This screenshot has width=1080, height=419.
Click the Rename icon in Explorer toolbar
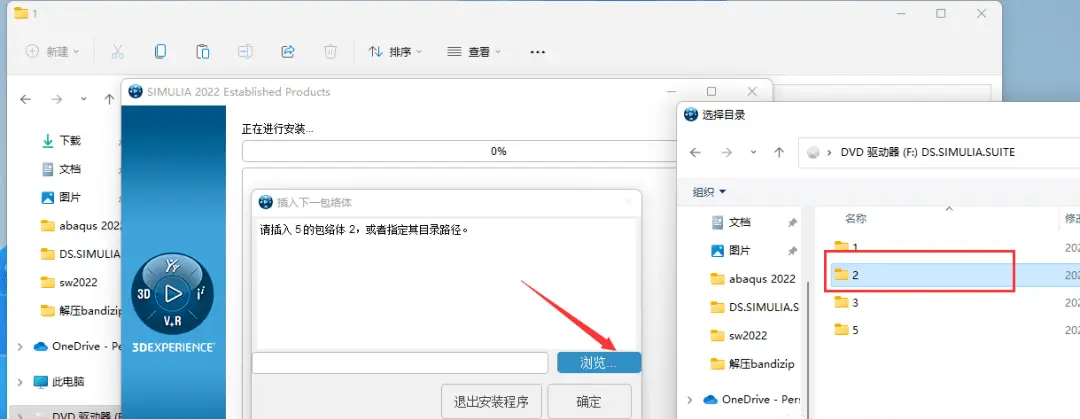click(x=245, y=52)
